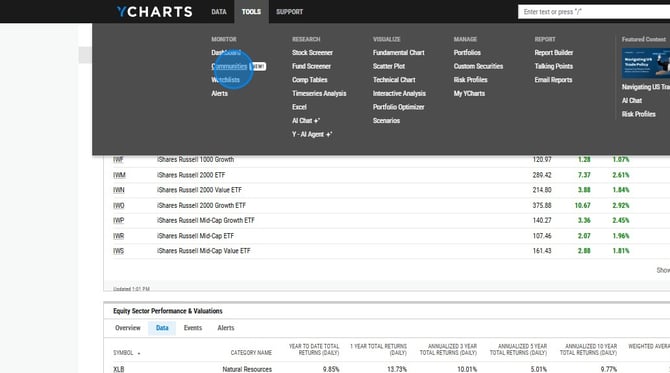This screenshot has width=670, height=373.
Task: Sort by Annualized 3 Year Total Returns header
Action: pyautogui.click(x=448, y=350)
